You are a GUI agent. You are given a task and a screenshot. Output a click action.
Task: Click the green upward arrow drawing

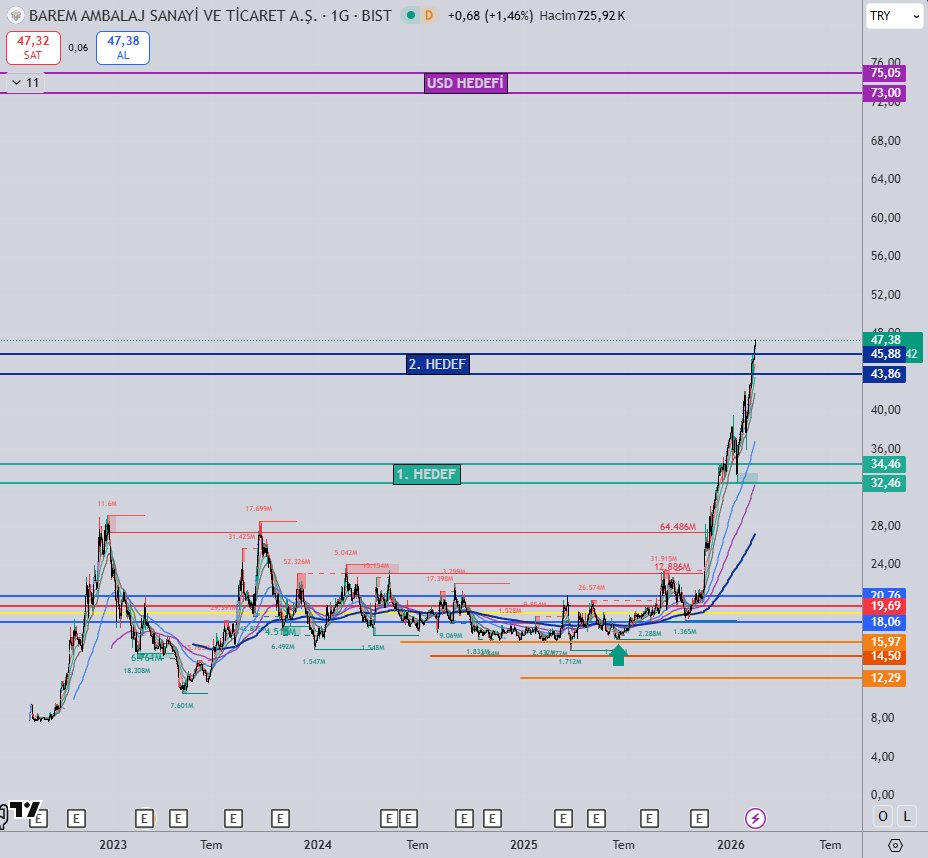point(618,655)
